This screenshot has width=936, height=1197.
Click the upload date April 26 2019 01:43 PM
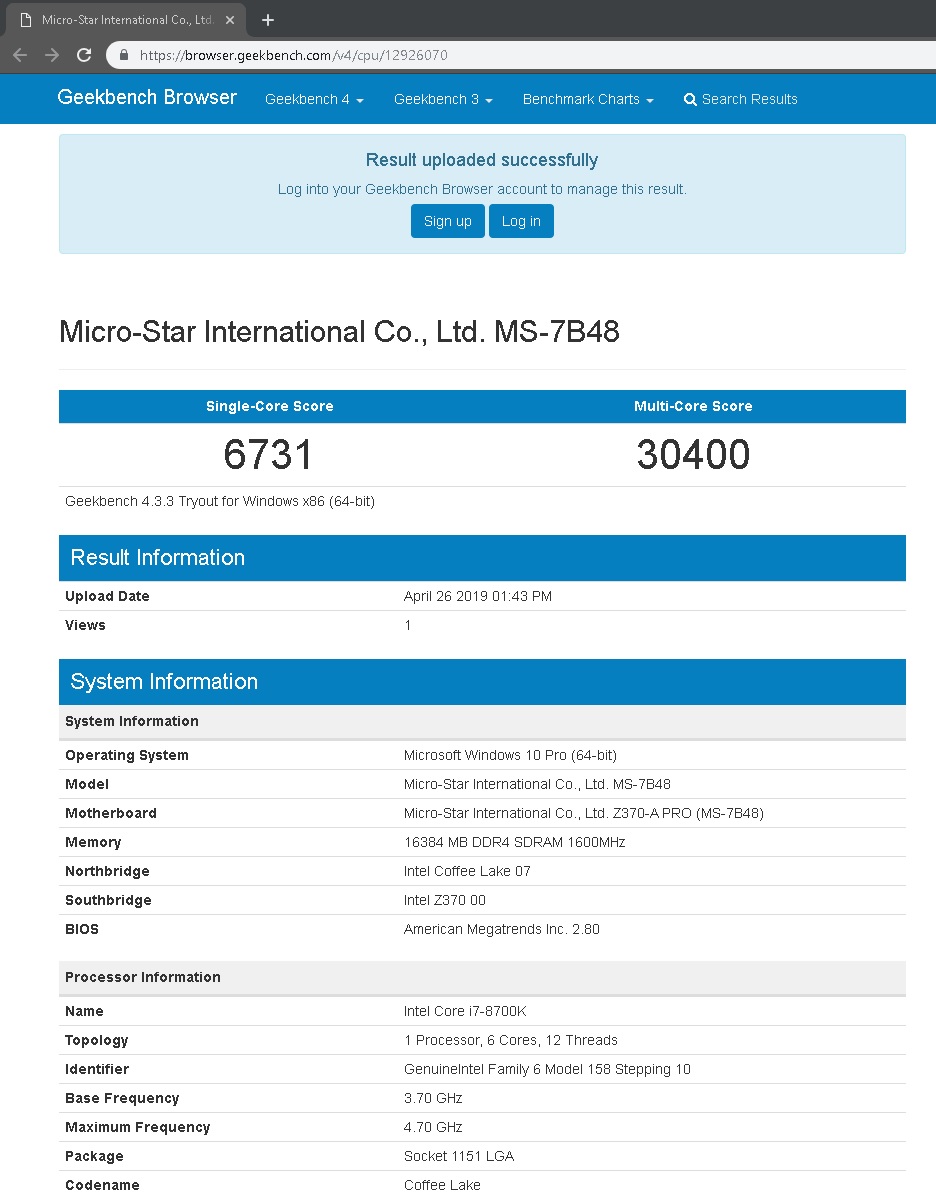point(478,596)
